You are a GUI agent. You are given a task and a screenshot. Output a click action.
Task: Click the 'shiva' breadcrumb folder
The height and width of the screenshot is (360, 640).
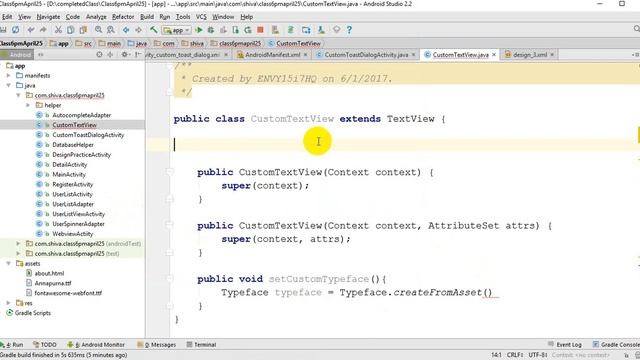[193, 43]
